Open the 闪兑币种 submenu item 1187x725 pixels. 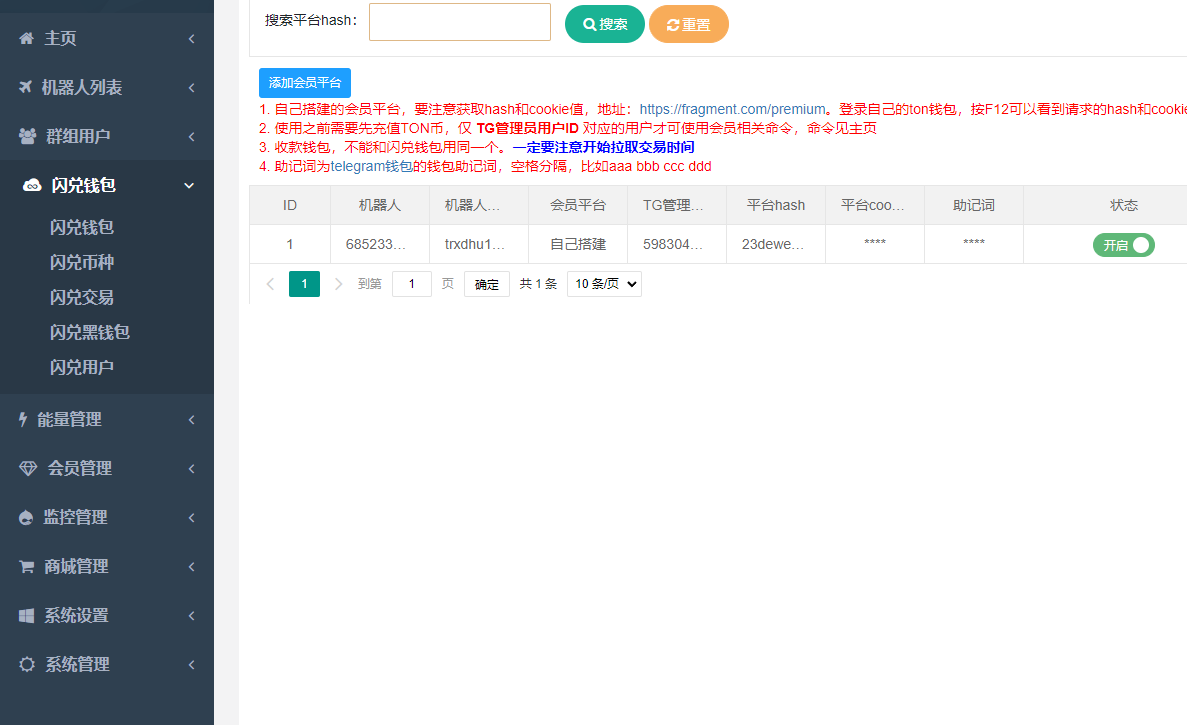(x=82, y=263)
